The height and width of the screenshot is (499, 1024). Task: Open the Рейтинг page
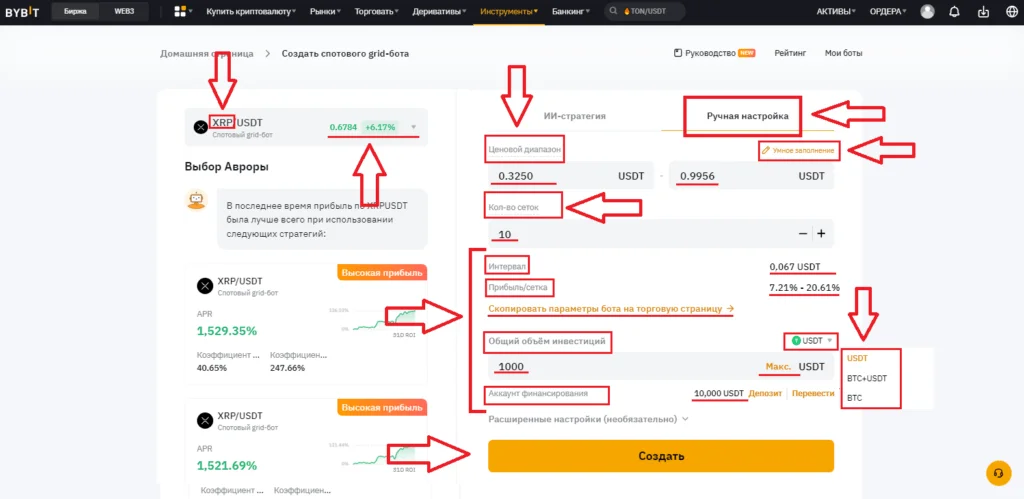pyautogui.click(x=790, y=53)
